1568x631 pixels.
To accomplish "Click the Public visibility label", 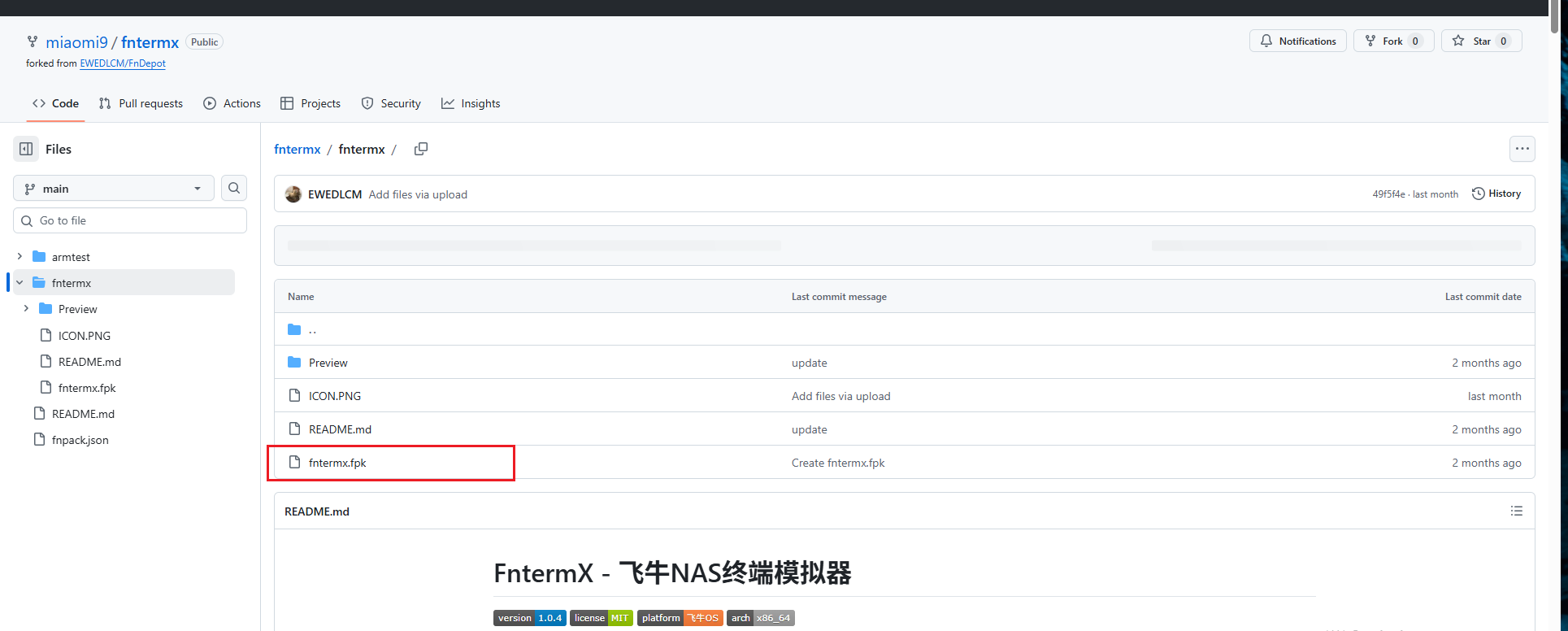I will [205, 42].
